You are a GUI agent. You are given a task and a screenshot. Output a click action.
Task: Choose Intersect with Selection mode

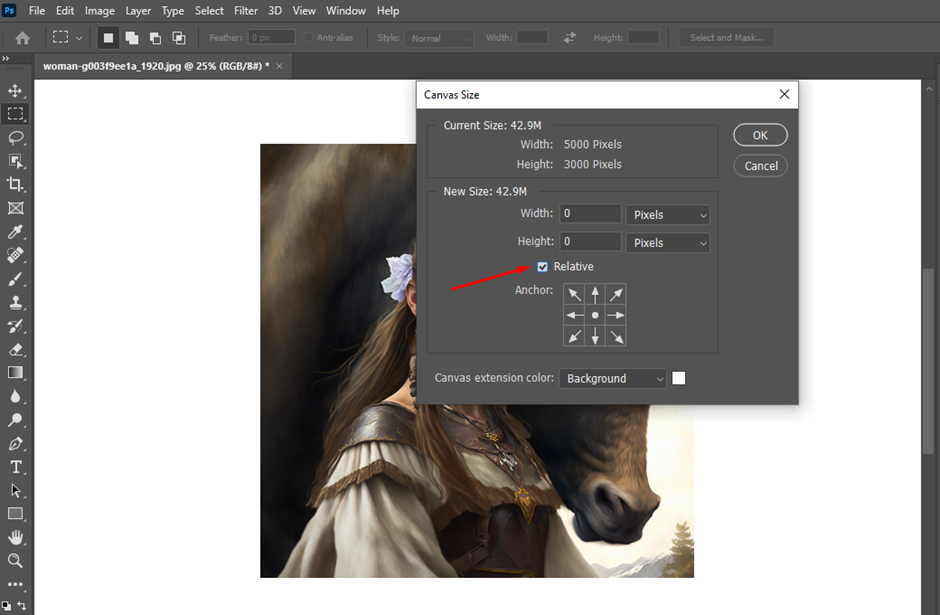pyautogui.click(x=179, y=38)
